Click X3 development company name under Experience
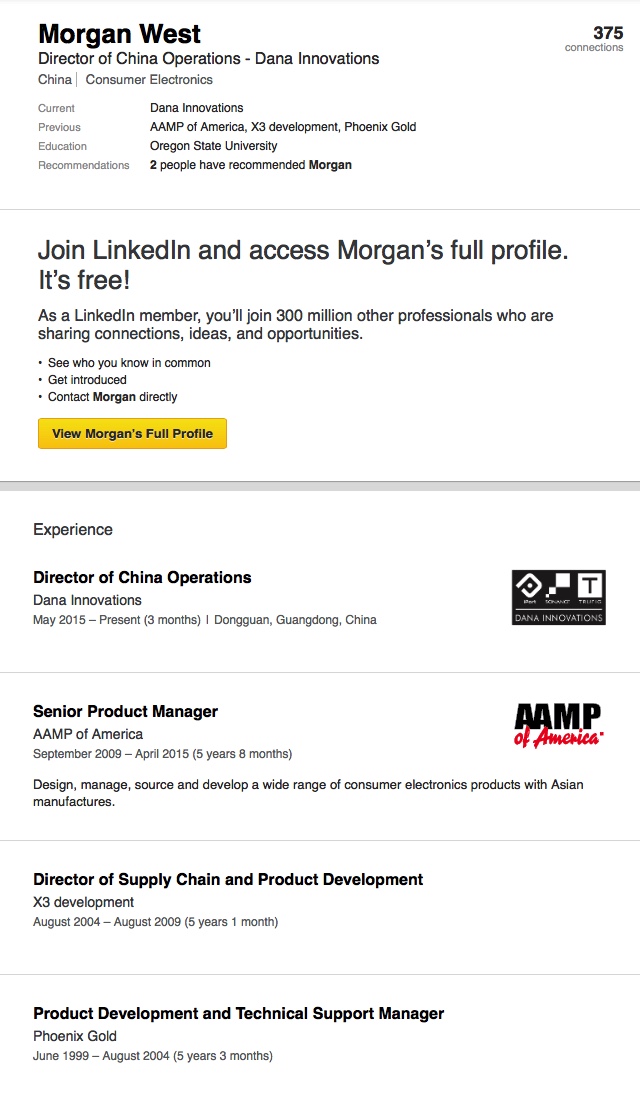 pos(83,902)
